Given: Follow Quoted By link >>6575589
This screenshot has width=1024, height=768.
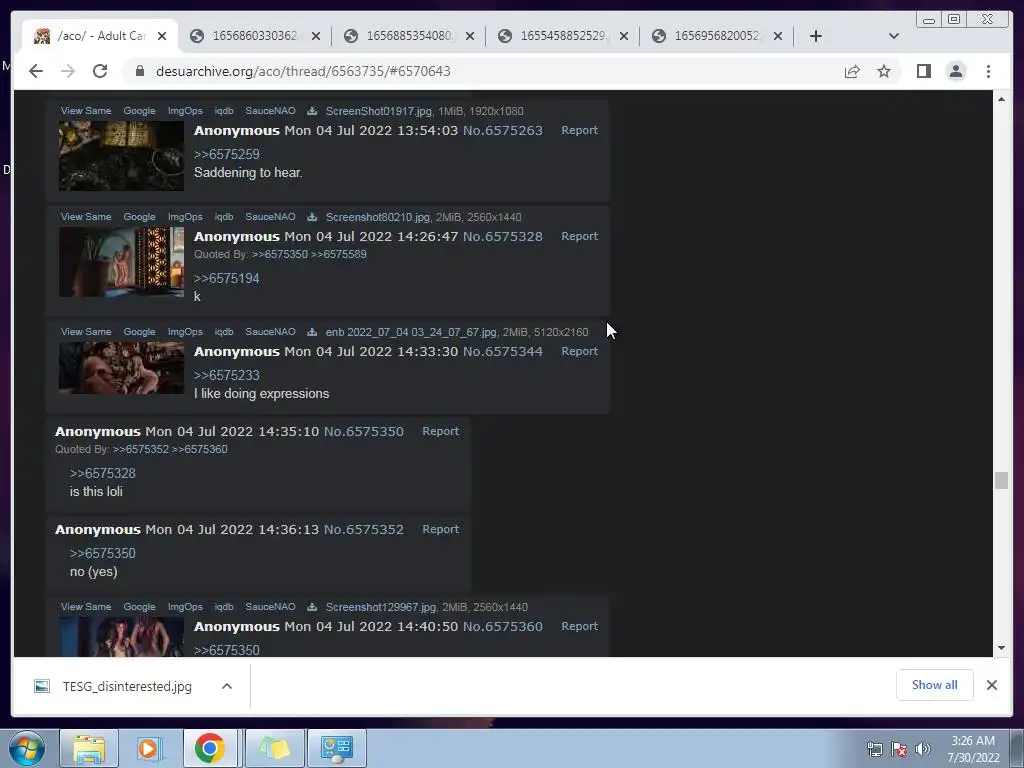Looking at the screenshot, I should click(338, 254).
